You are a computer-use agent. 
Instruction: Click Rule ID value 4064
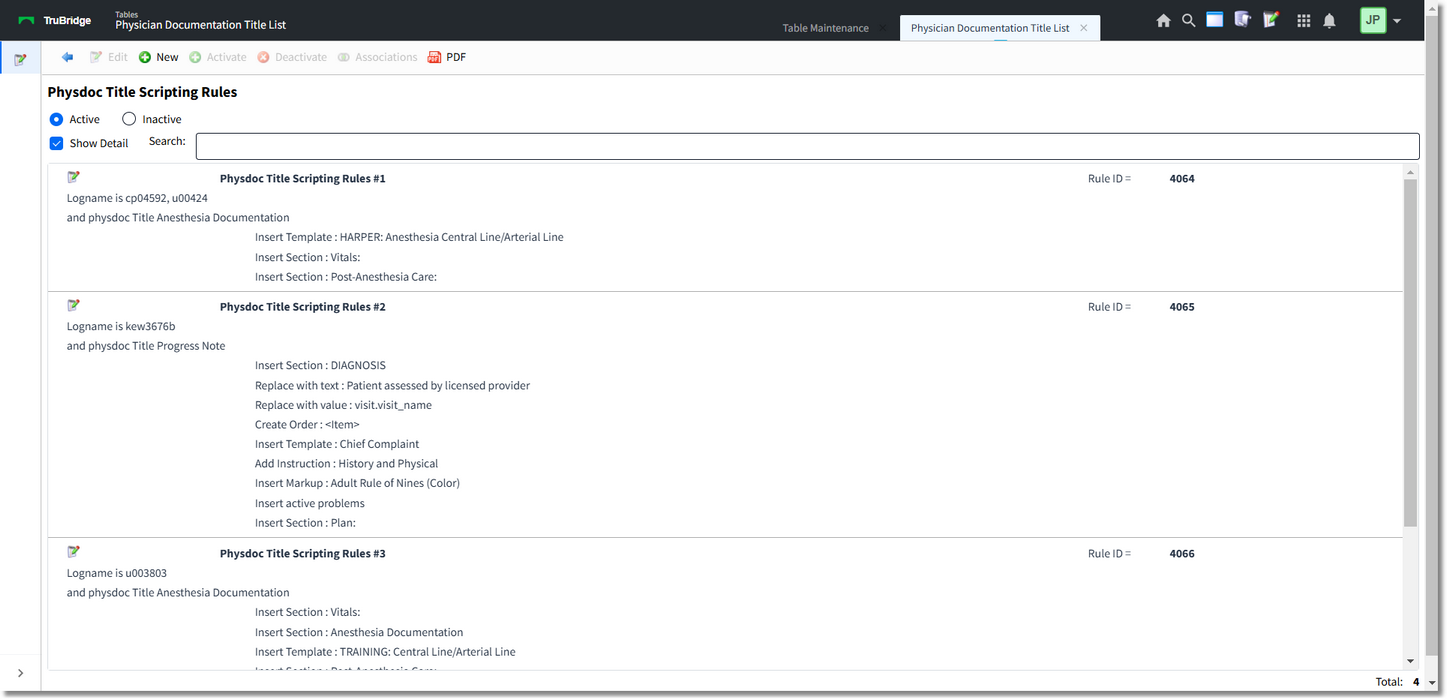click(1182, 179)
